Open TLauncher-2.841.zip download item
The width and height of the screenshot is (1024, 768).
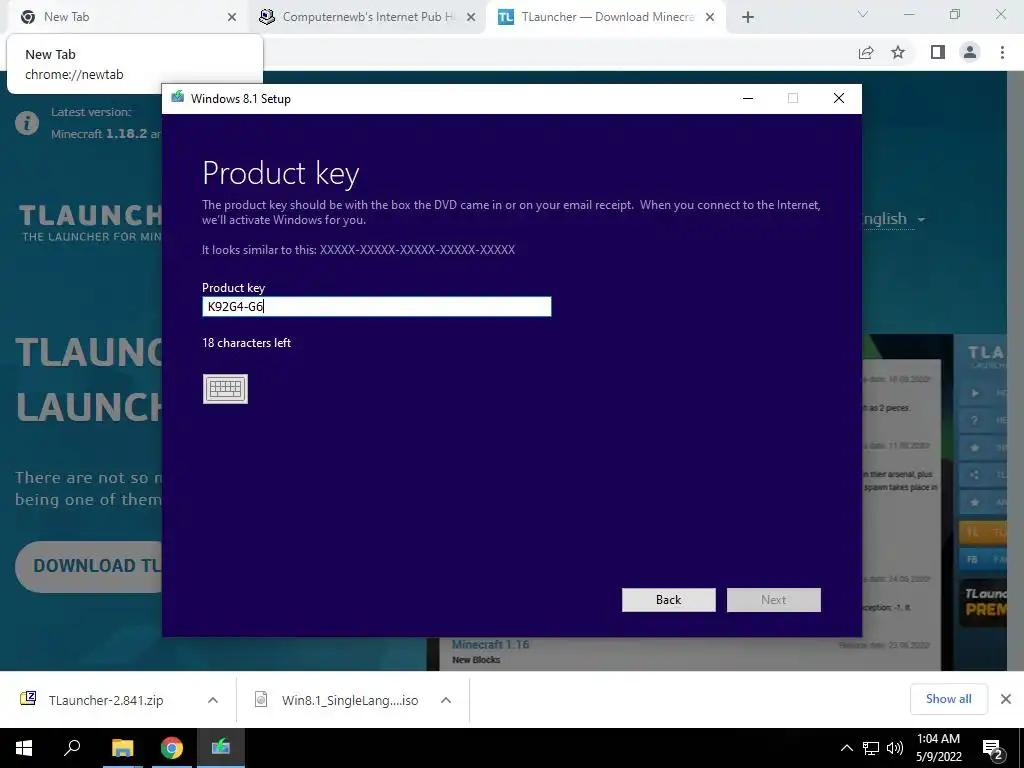106,700
